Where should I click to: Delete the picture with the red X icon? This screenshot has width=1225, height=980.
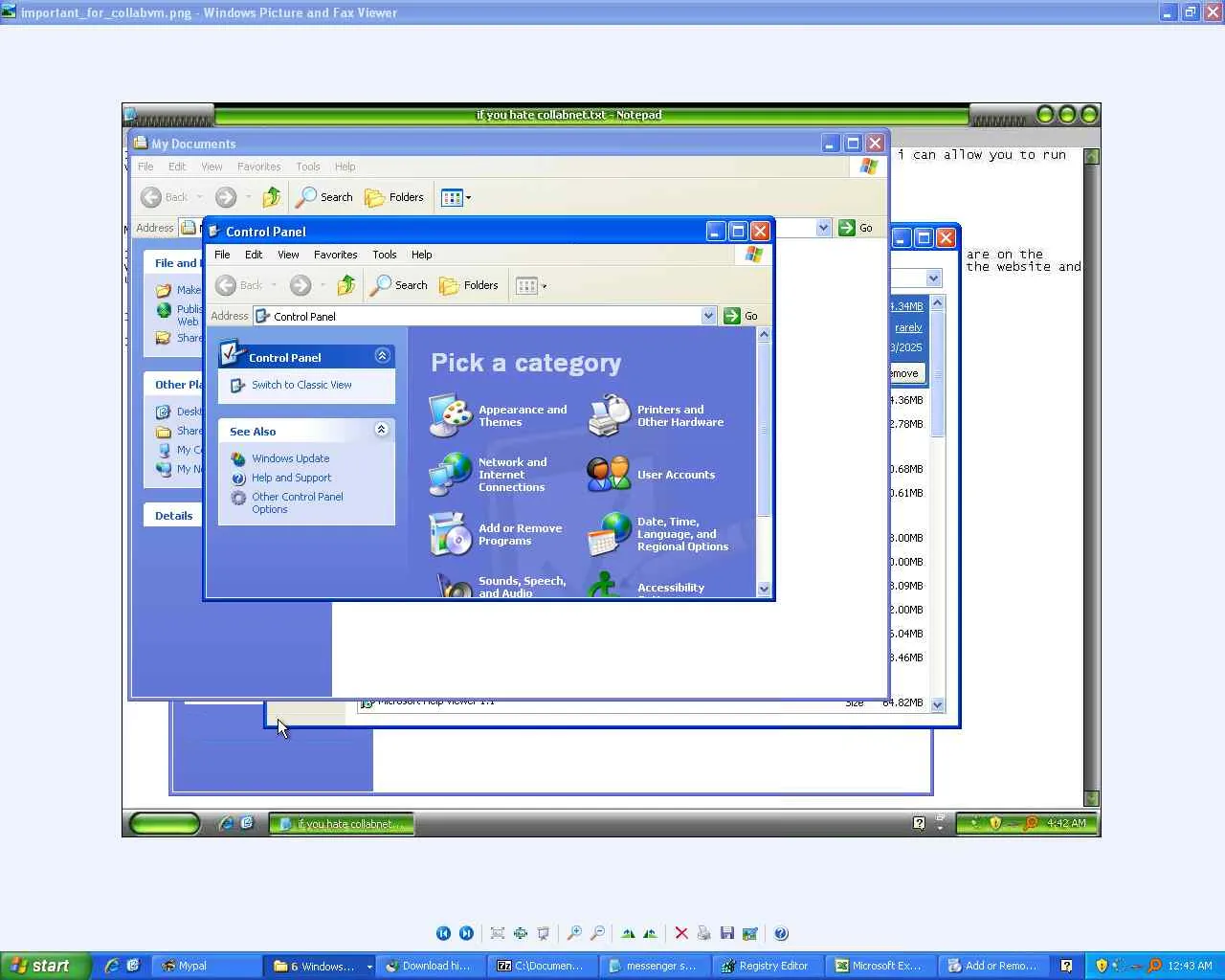(x=681, y=933)
